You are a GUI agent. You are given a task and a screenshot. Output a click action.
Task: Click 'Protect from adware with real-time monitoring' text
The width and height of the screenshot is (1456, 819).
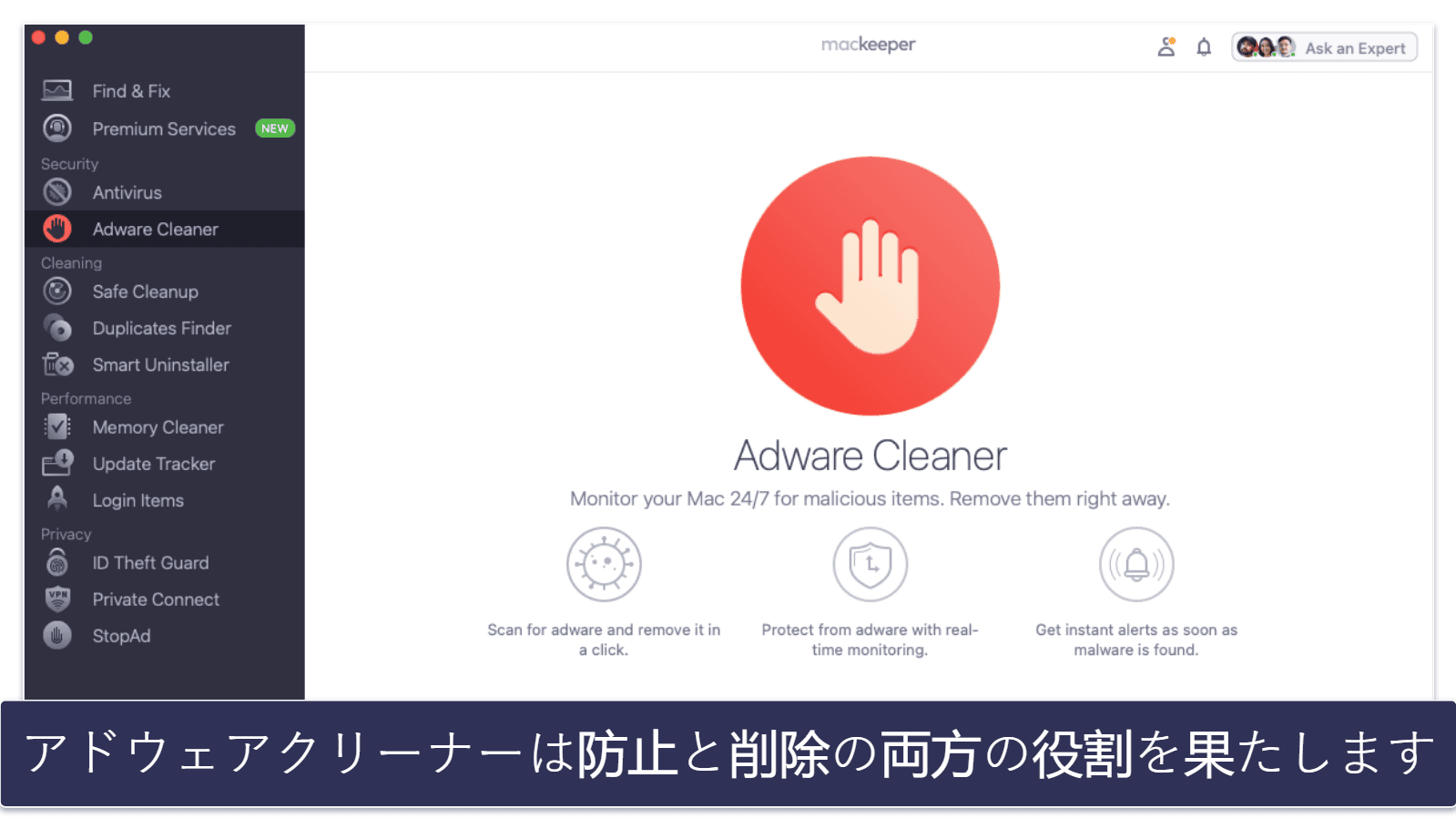coord(870,640)
